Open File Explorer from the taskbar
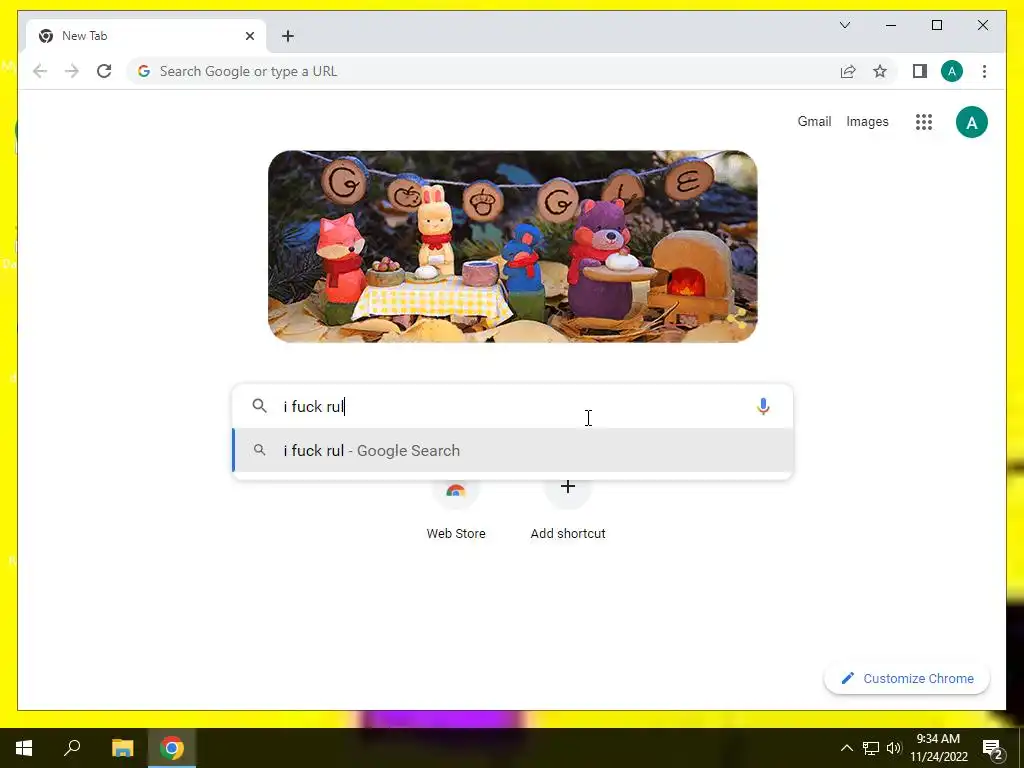Screen dimensions: 1024x768 pyautogui.click(x=122, y=748)
